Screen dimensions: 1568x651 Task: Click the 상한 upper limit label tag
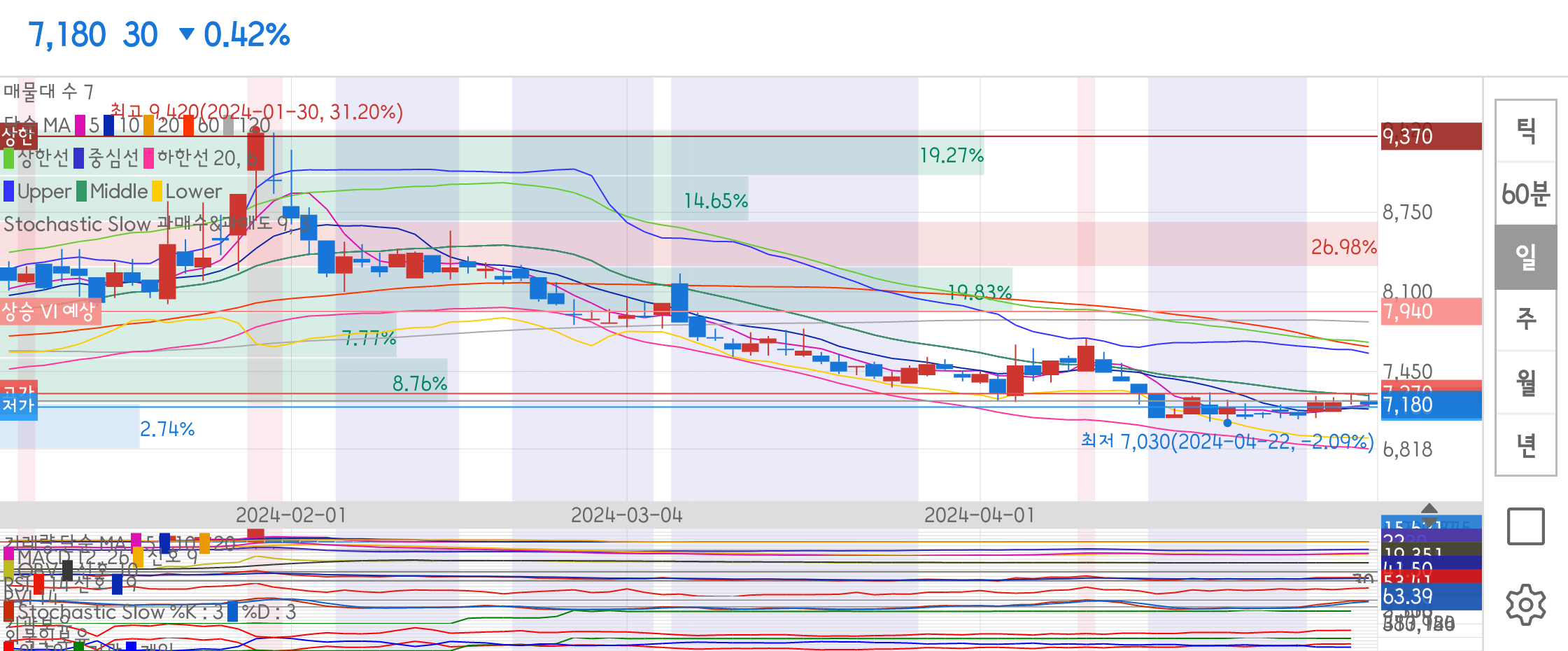(x=17, y=136)
